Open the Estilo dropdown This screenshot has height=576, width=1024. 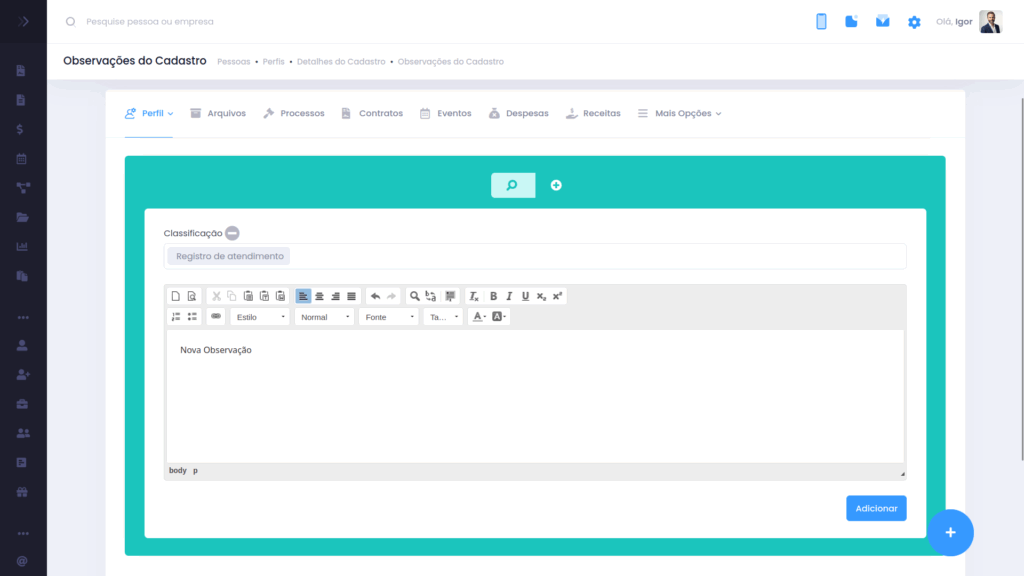(x=260, y=317)
